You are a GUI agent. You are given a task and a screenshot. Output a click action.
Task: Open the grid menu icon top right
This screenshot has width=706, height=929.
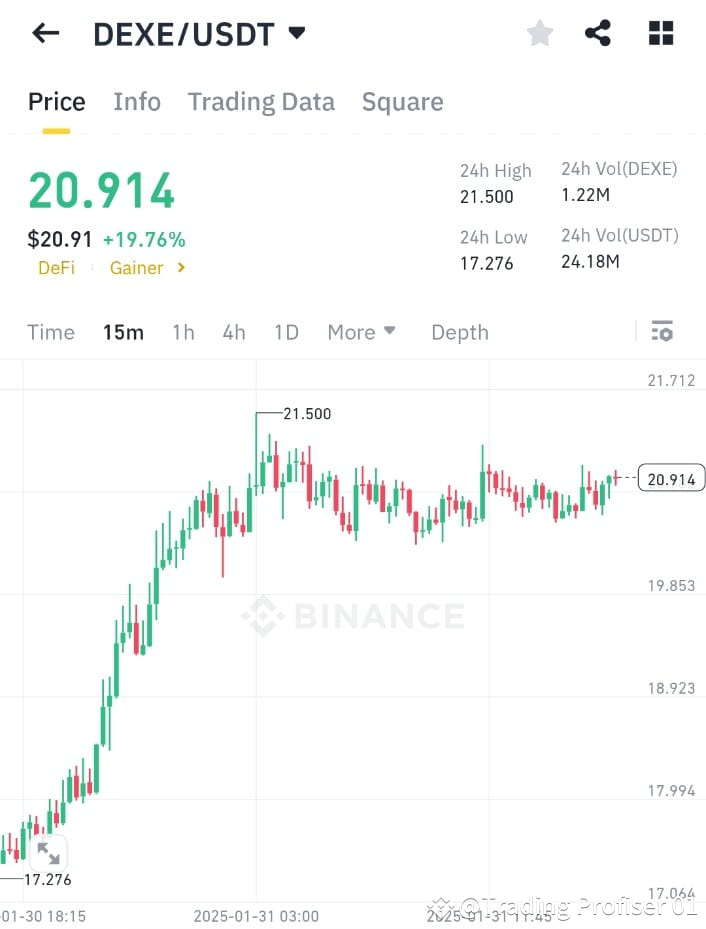point(659,32)
